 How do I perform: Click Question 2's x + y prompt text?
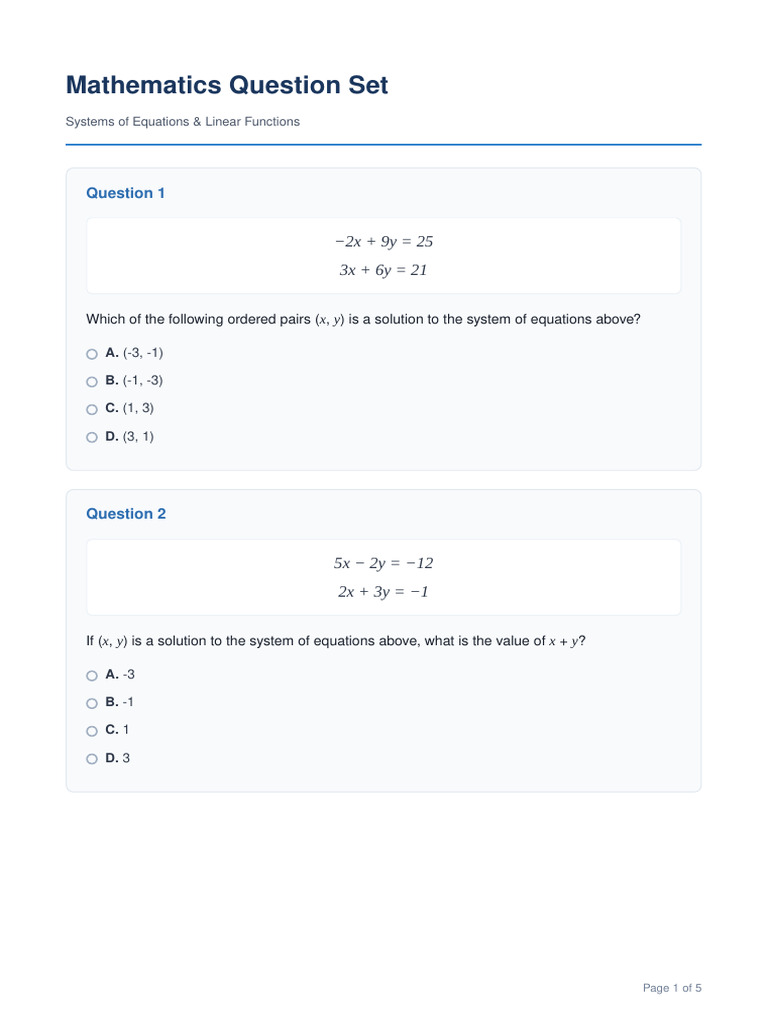point(336,641)
